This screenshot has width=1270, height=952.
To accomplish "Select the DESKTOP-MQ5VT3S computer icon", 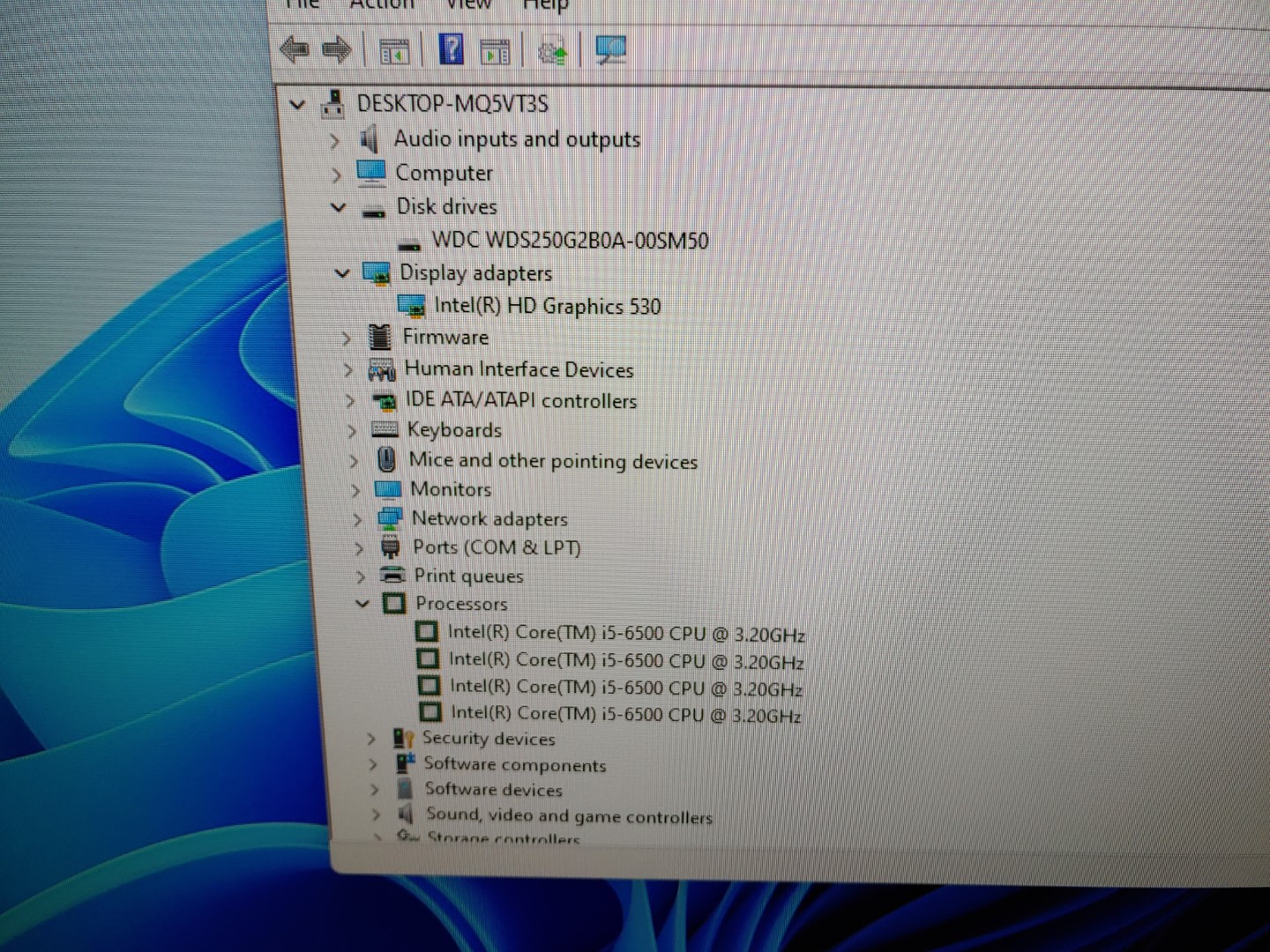I will pyautogui.click(x=332, y=104).
